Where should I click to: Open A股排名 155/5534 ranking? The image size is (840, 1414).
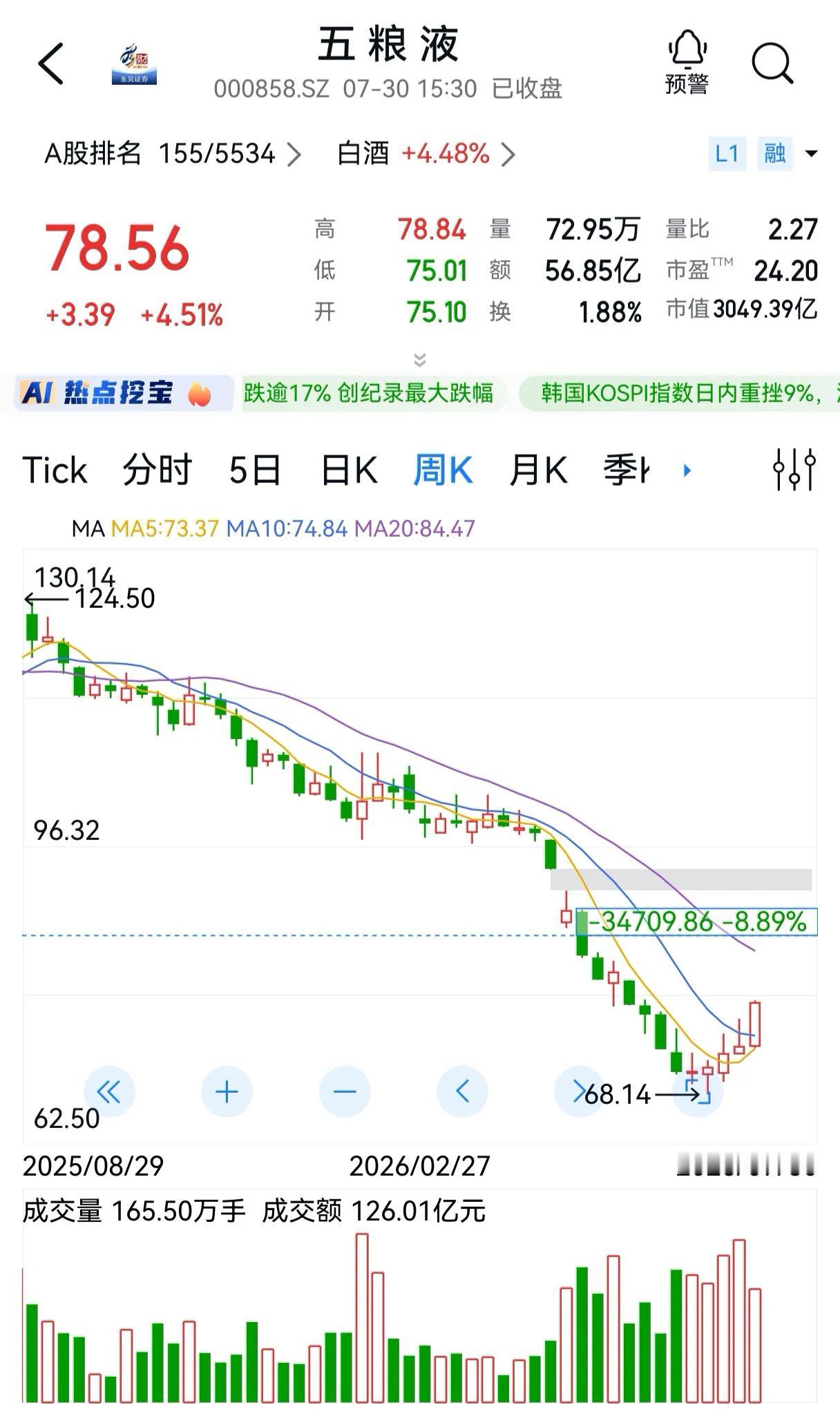pyautogui.click(x=173, y=154)
